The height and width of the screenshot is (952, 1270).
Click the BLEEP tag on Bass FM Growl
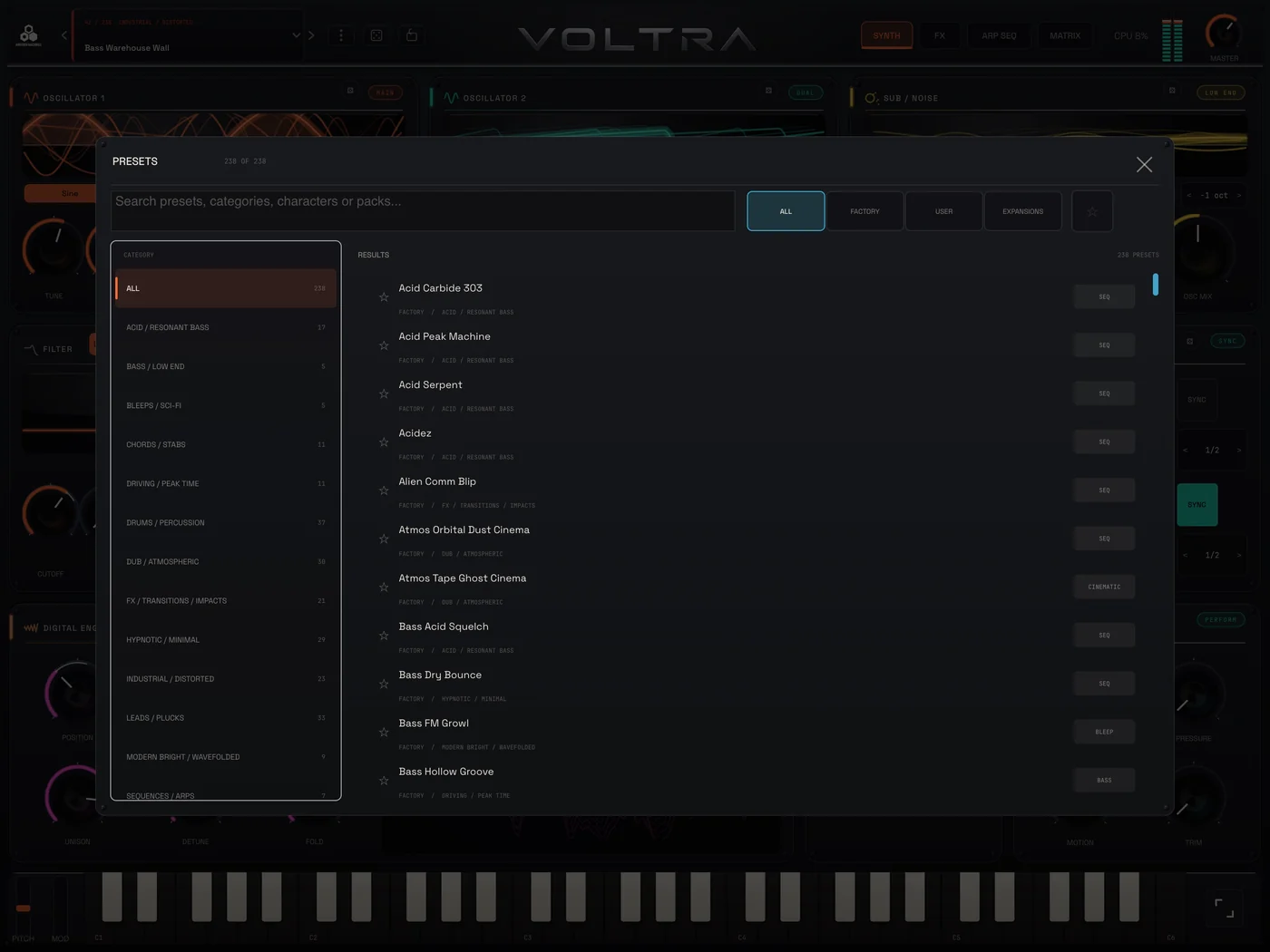(1104, 732)
